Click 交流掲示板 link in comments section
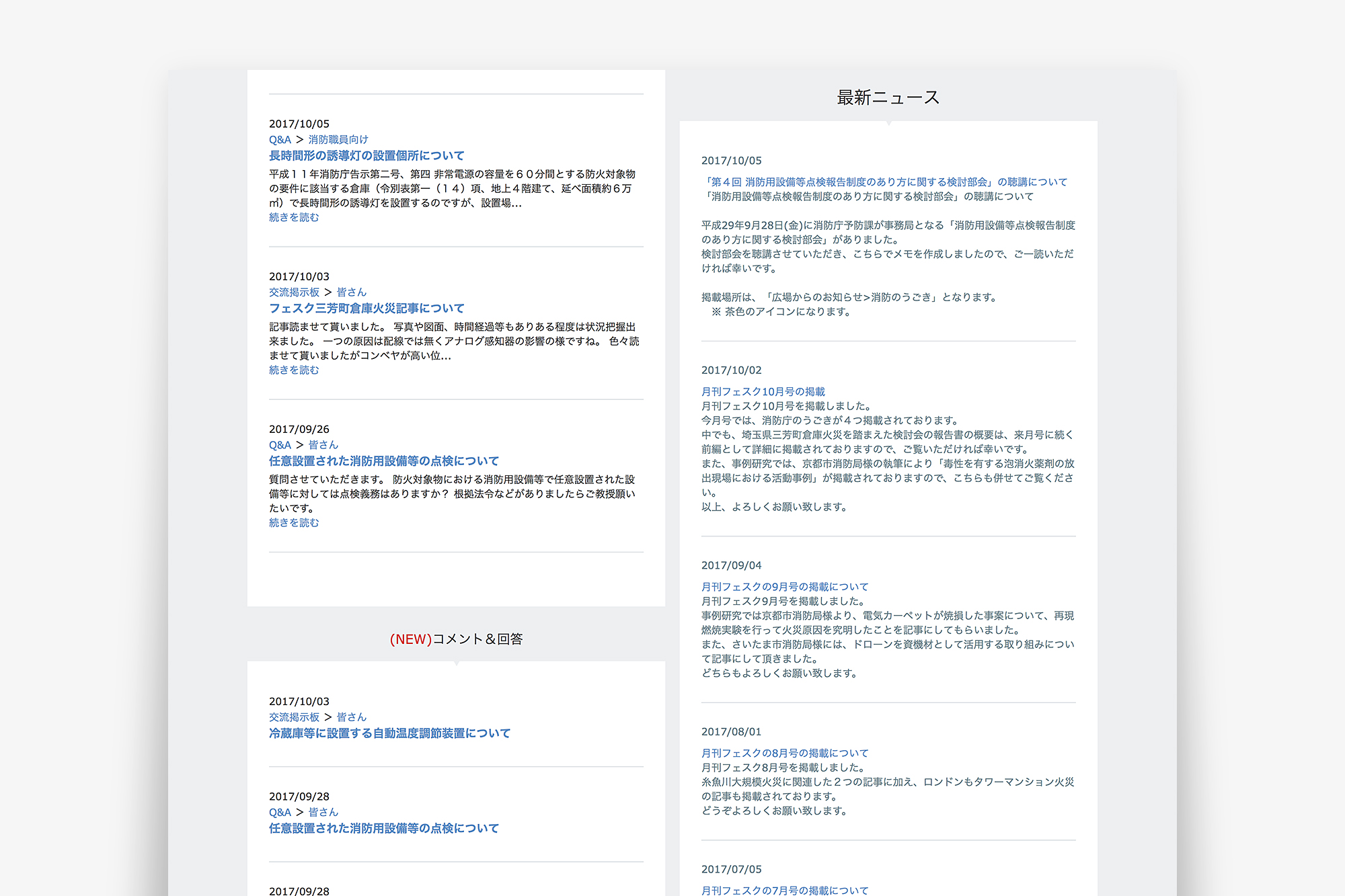The image size is (1345, 896). coord(294,717)
